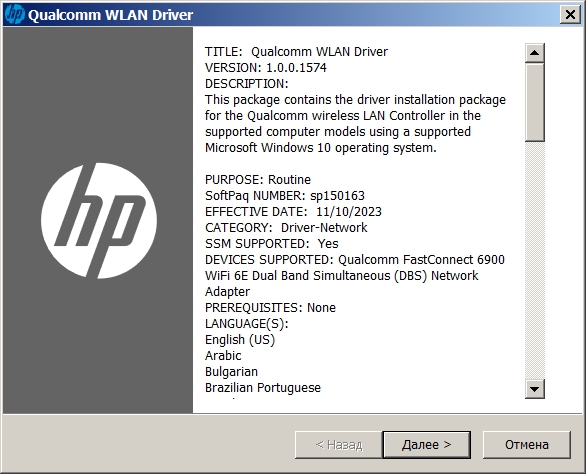Image resolution: width=586 pixels, height=474 pixels.
Task: Click 'PREREQUISITES: None' line
Action: pyautogui.click(x=271, y=308)
